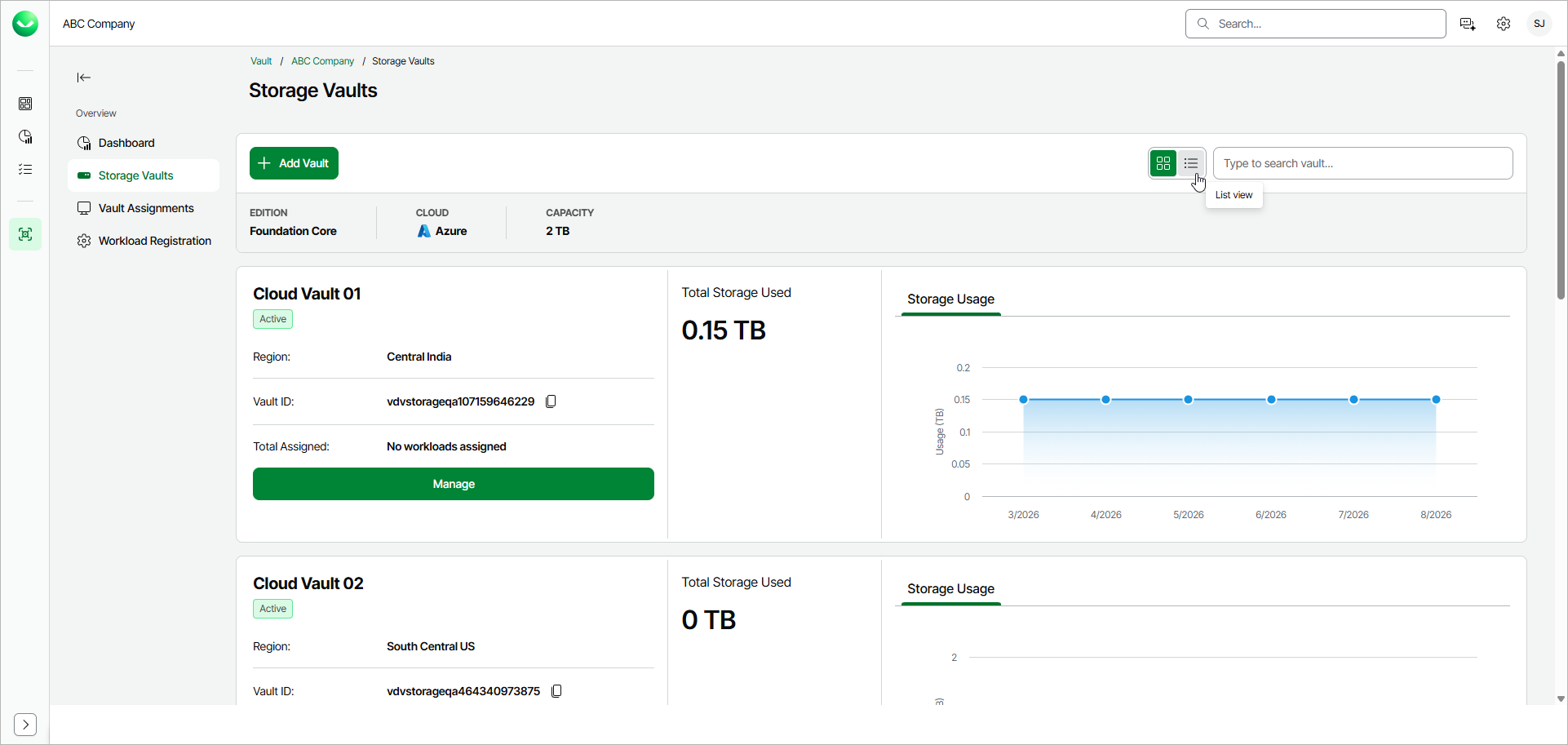This screenshot has width=1568, height=745.
Task: Switch to list view
Action: (1191, 163)
